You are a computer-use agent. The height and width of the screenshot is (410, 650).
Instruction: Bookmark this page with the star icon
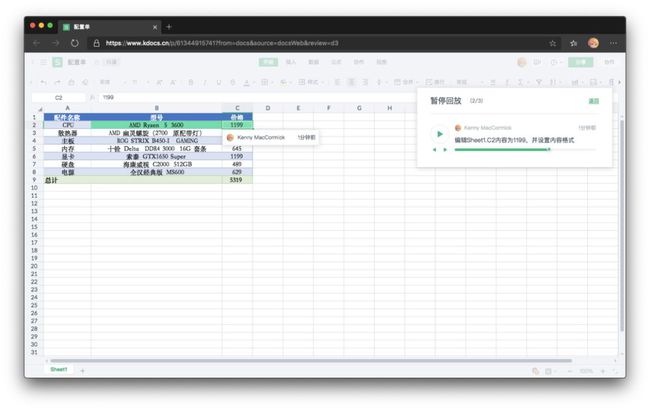click(553, 43)
